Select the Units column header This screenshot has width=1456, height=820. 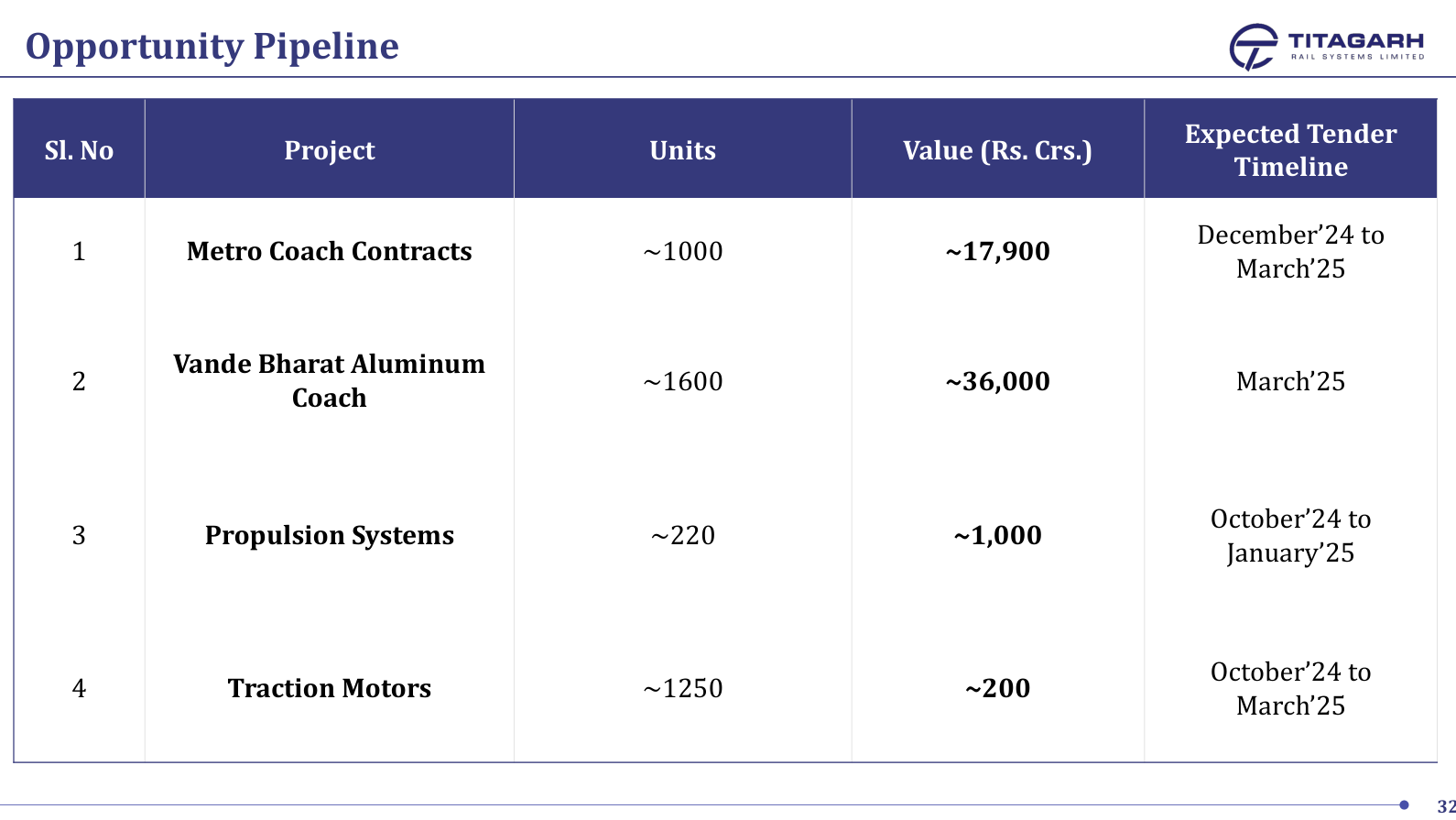pos(683,150)
